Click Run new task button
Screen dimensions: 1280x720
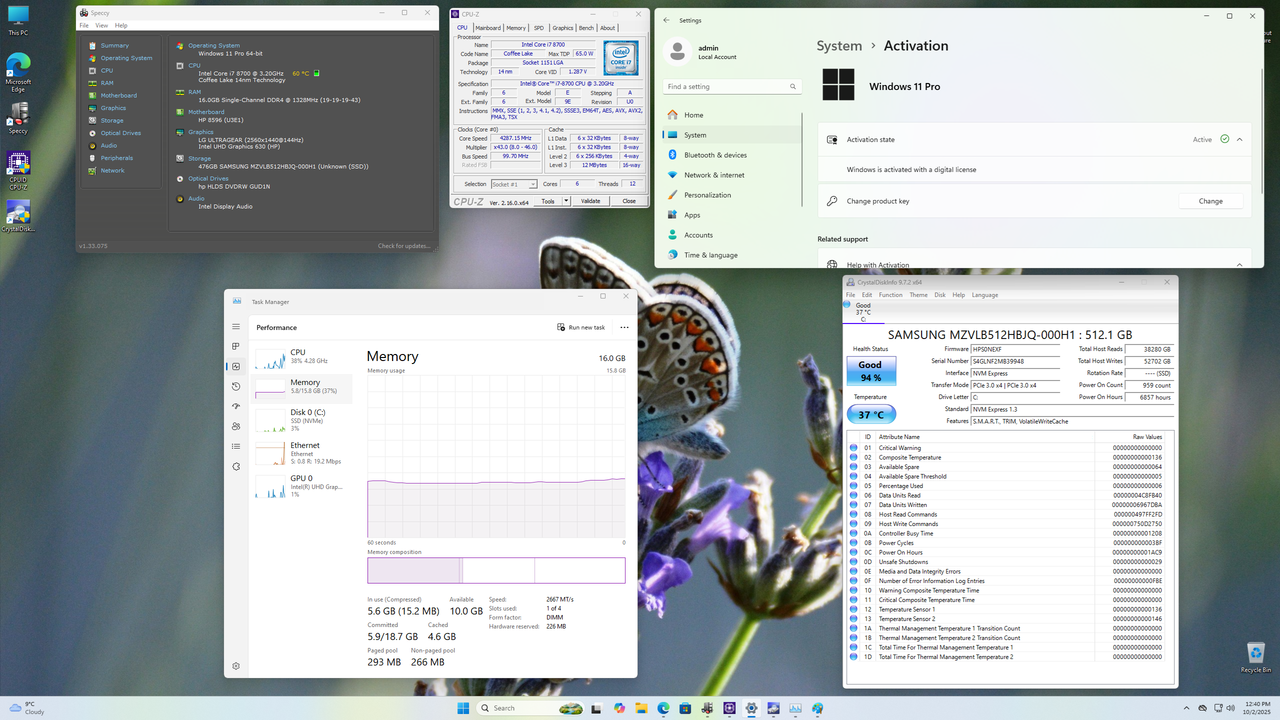(x=581, y=327)
